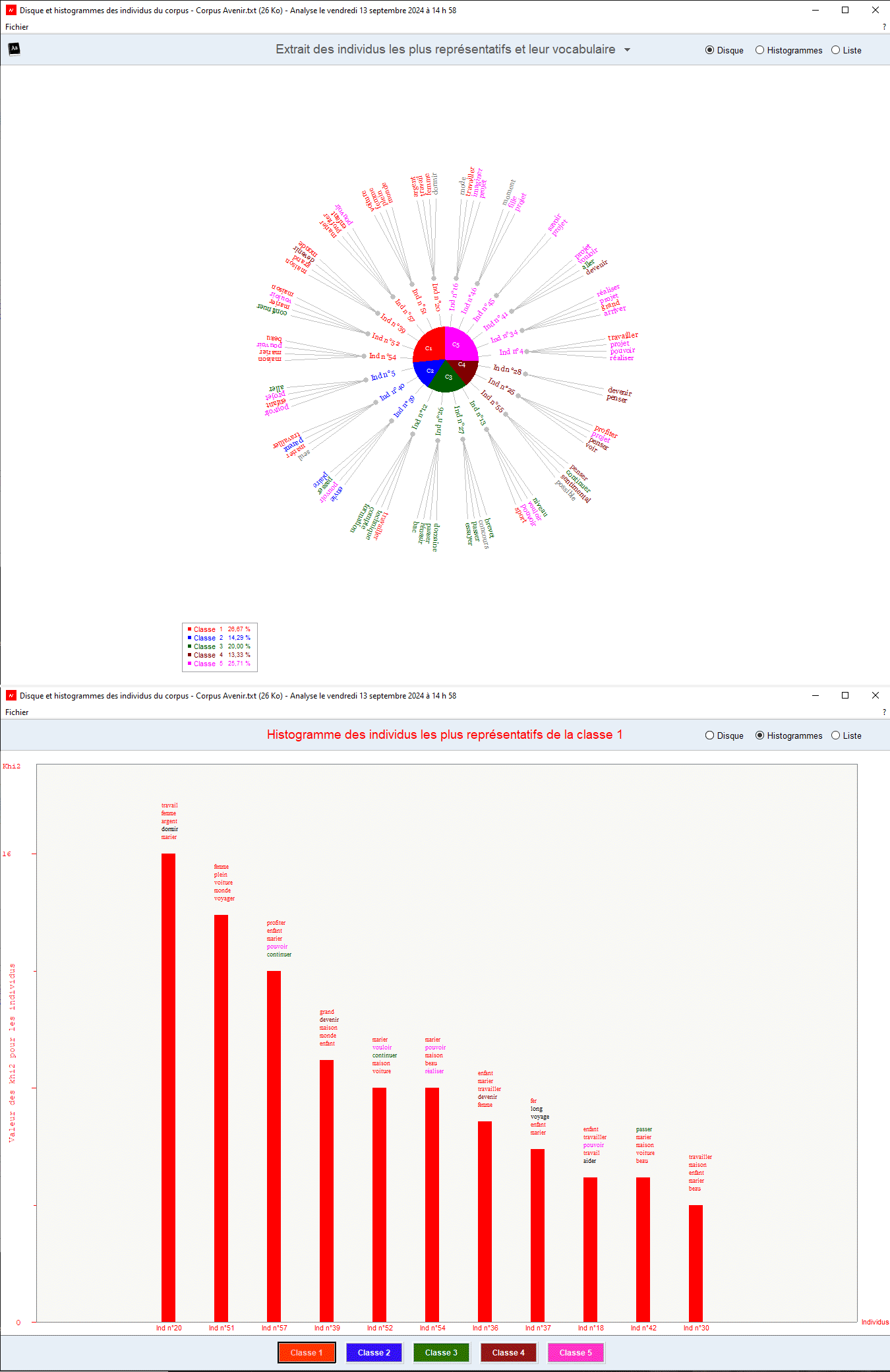Screen dimensions: 890x1372
Task: Select Histogrammes radio in the upper window
Action: tap(759, 50)
